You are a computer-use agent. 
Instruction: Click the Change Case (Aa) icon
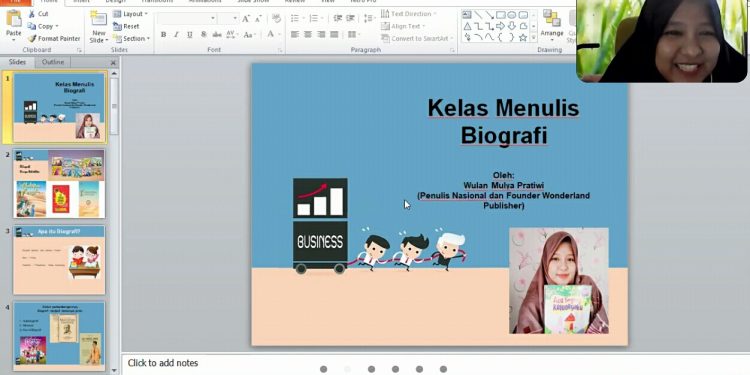tap(249, 34)
